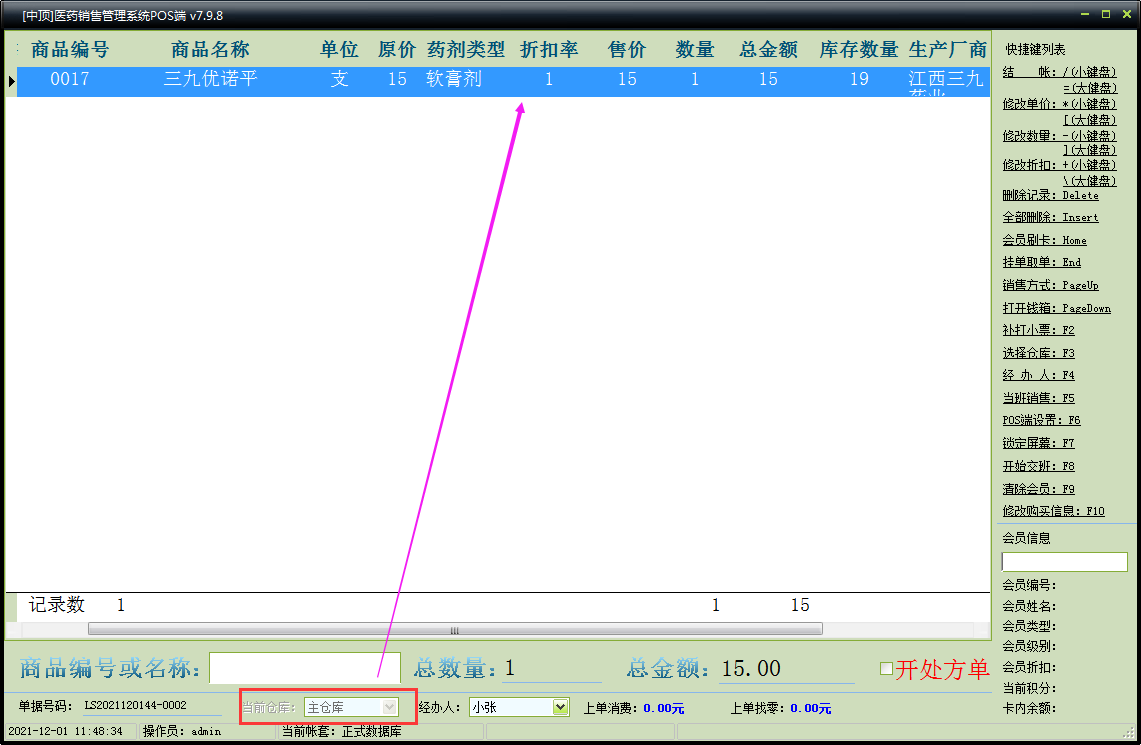Click the 商品编号或名称 input field
Viewport: 1141px width, 745px height.
coord(305,668)
